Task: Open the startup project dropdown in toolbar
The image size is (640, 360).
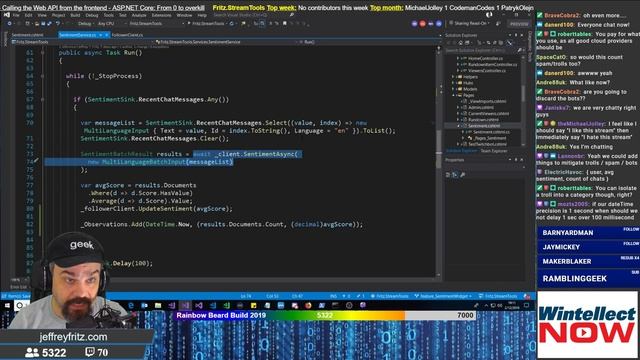Action: (x=156, y=24)
